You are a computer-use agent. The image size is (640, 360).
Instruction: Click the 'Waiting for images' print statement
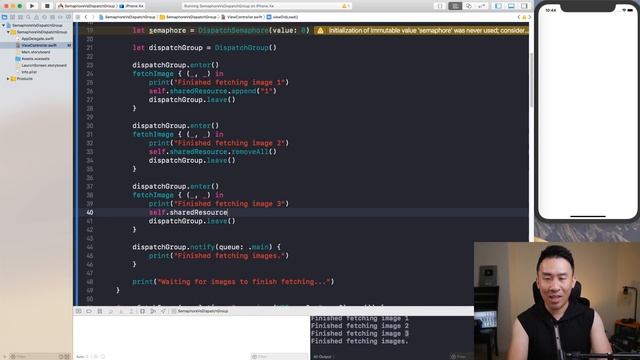tap(233, 282)
